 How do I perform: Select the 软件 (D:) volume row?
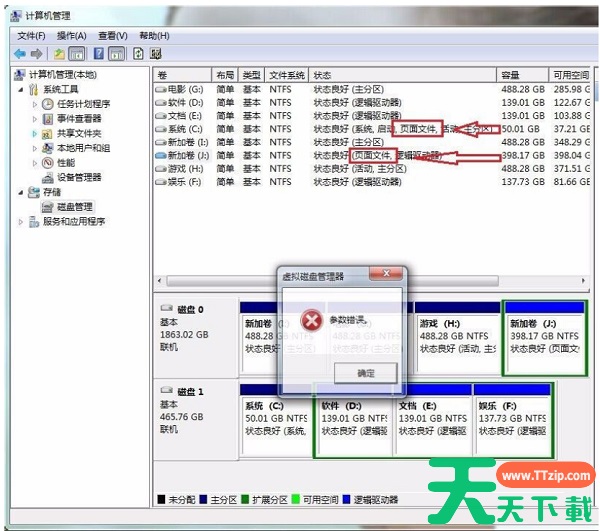371,103
